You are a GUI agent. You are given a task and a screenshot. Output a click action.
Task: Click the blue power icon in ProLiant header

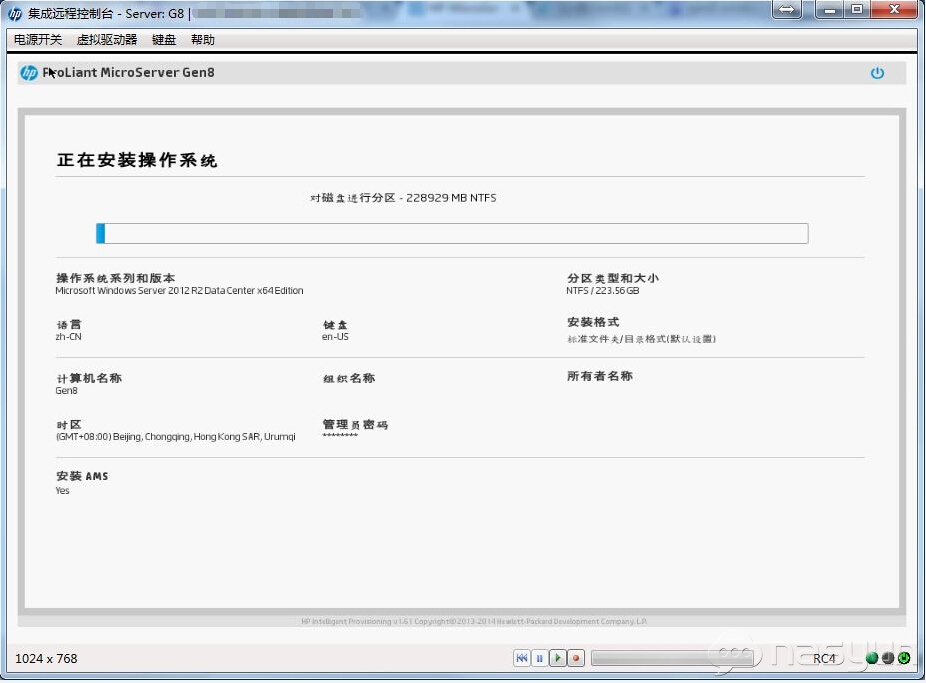(x=877, y=73)
